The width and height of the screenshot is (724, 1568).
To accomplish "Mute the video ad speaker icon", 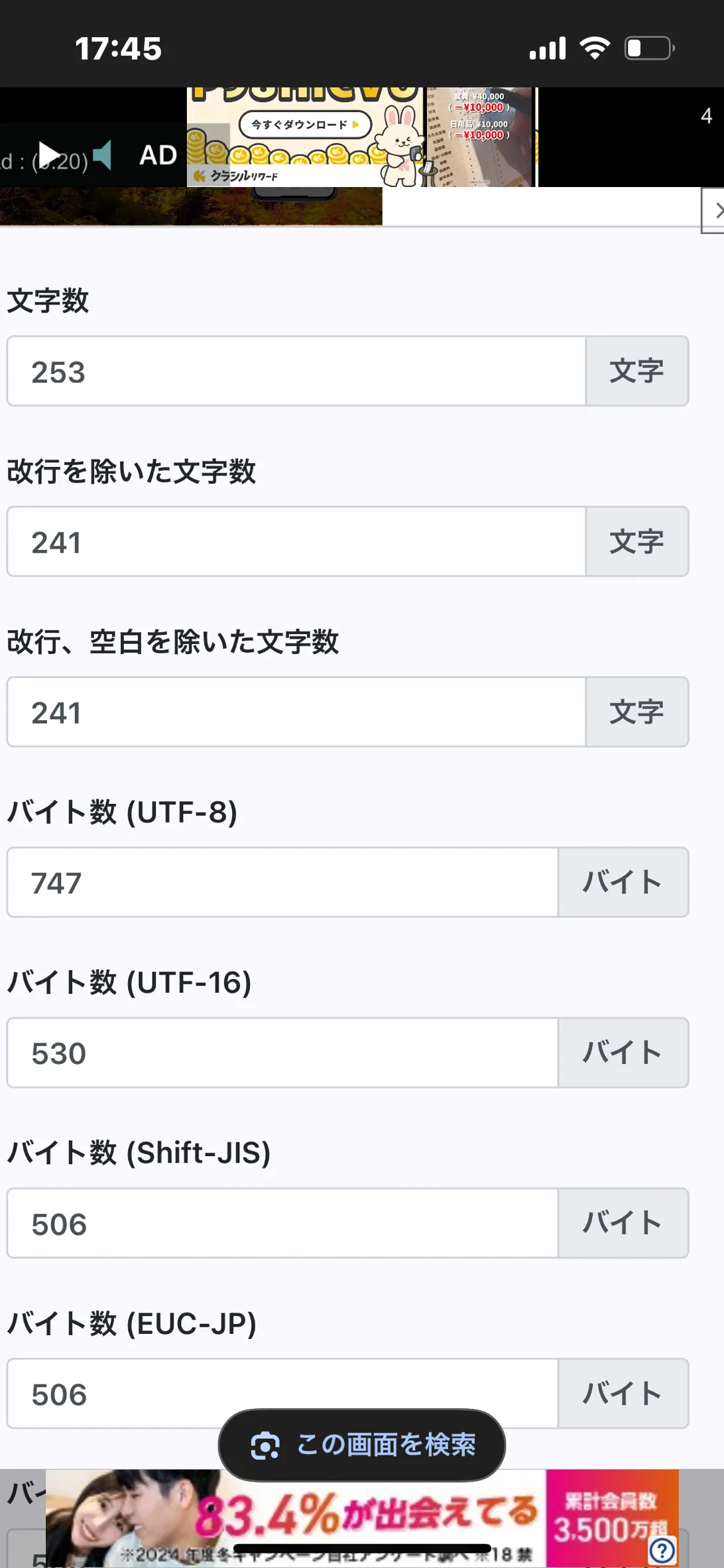I will point(102,155).
